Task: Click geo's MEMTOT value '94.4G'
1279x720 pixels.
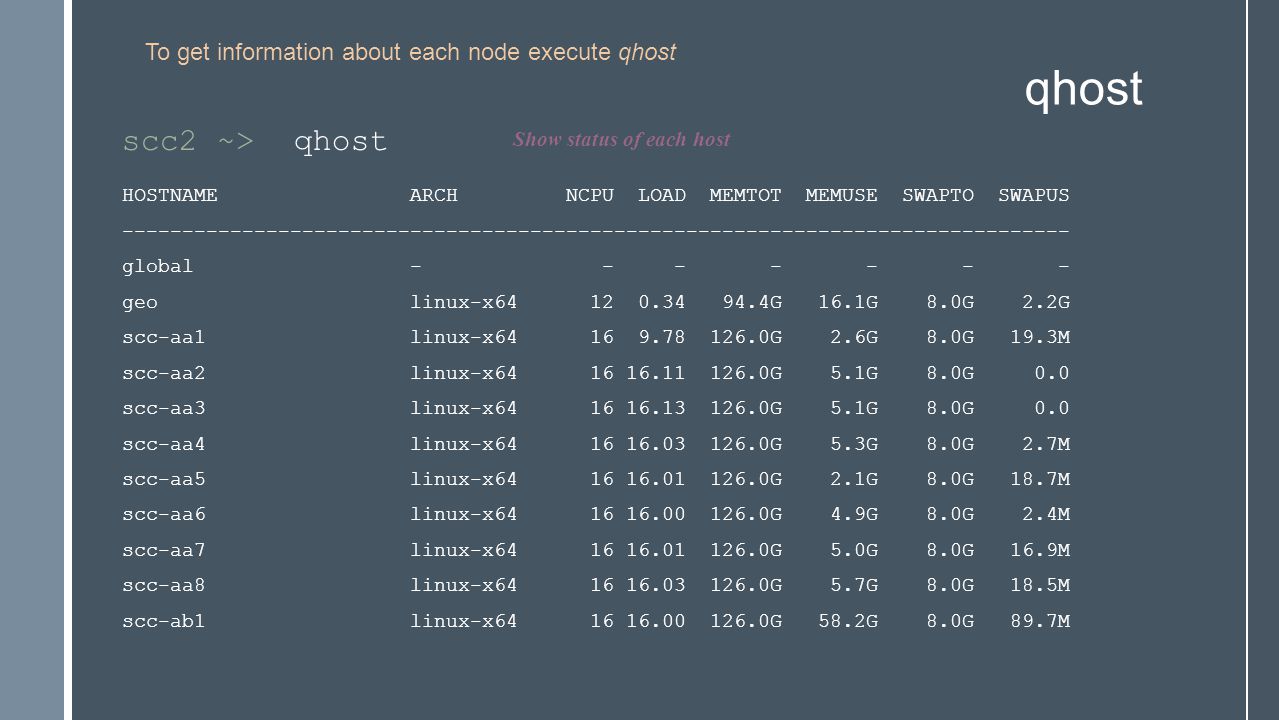Action: pos(752,303)
